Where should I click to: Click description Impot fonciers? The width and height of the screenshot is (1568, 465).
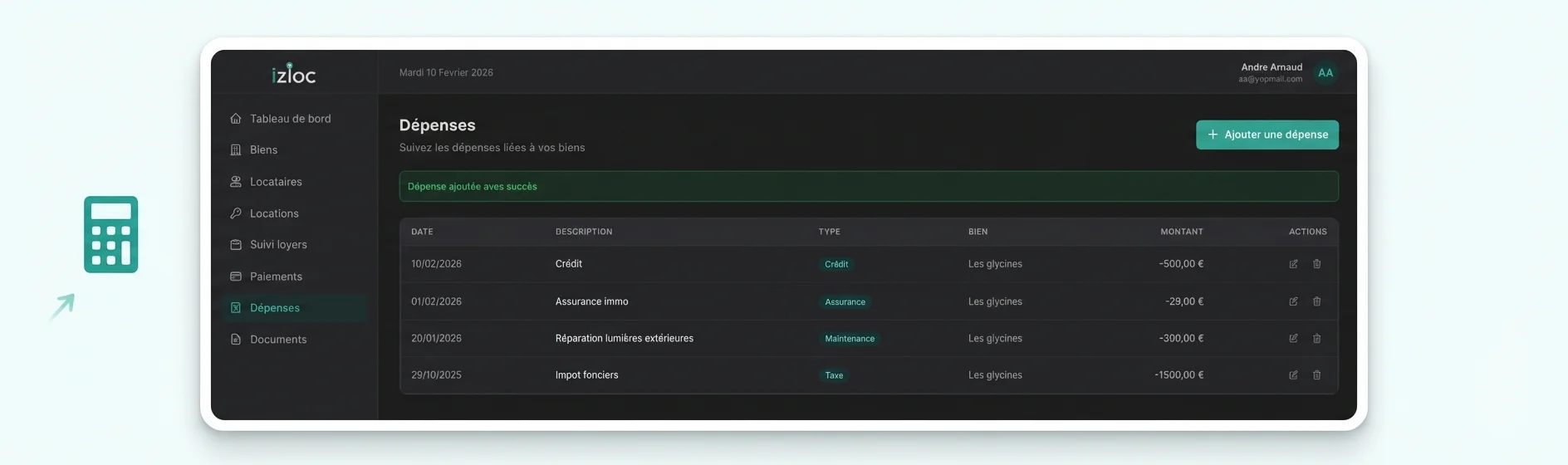586,375
